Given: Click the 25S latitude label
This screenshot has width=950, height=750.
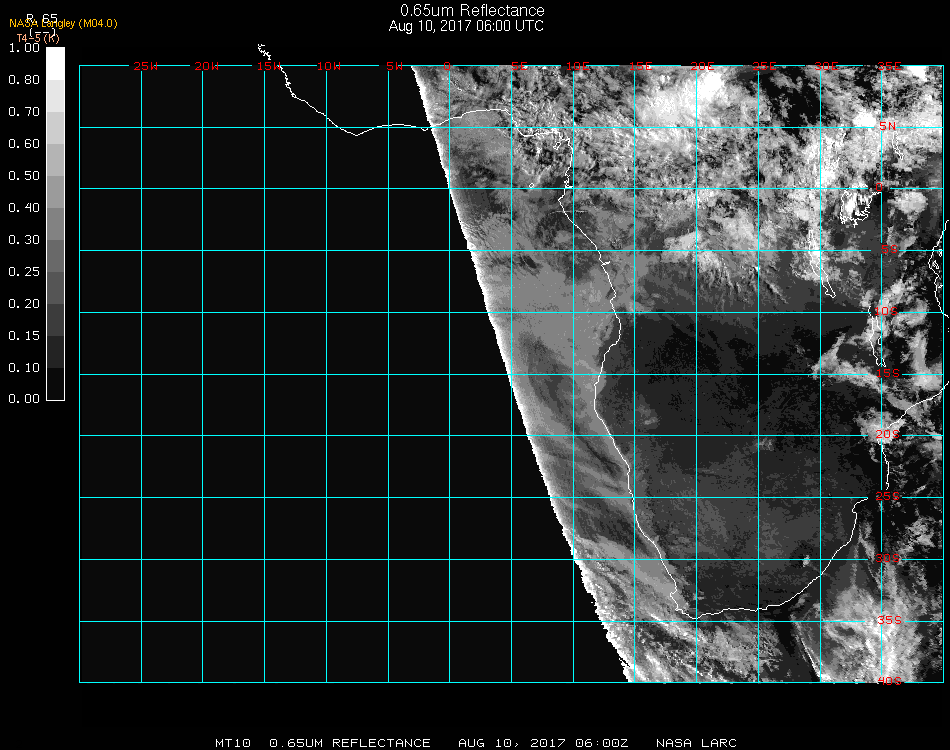Looking at the screenshot, I should (x=888, y=496).
